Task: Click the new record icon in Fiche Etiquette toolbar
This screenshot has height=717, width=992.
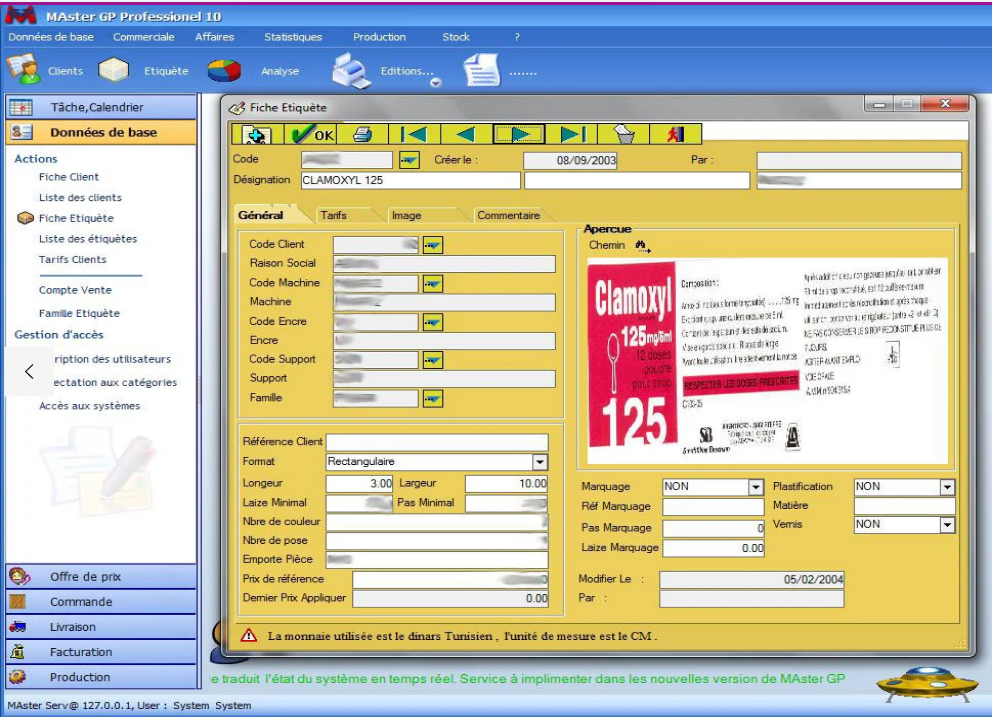Action: tap(255, 133)
